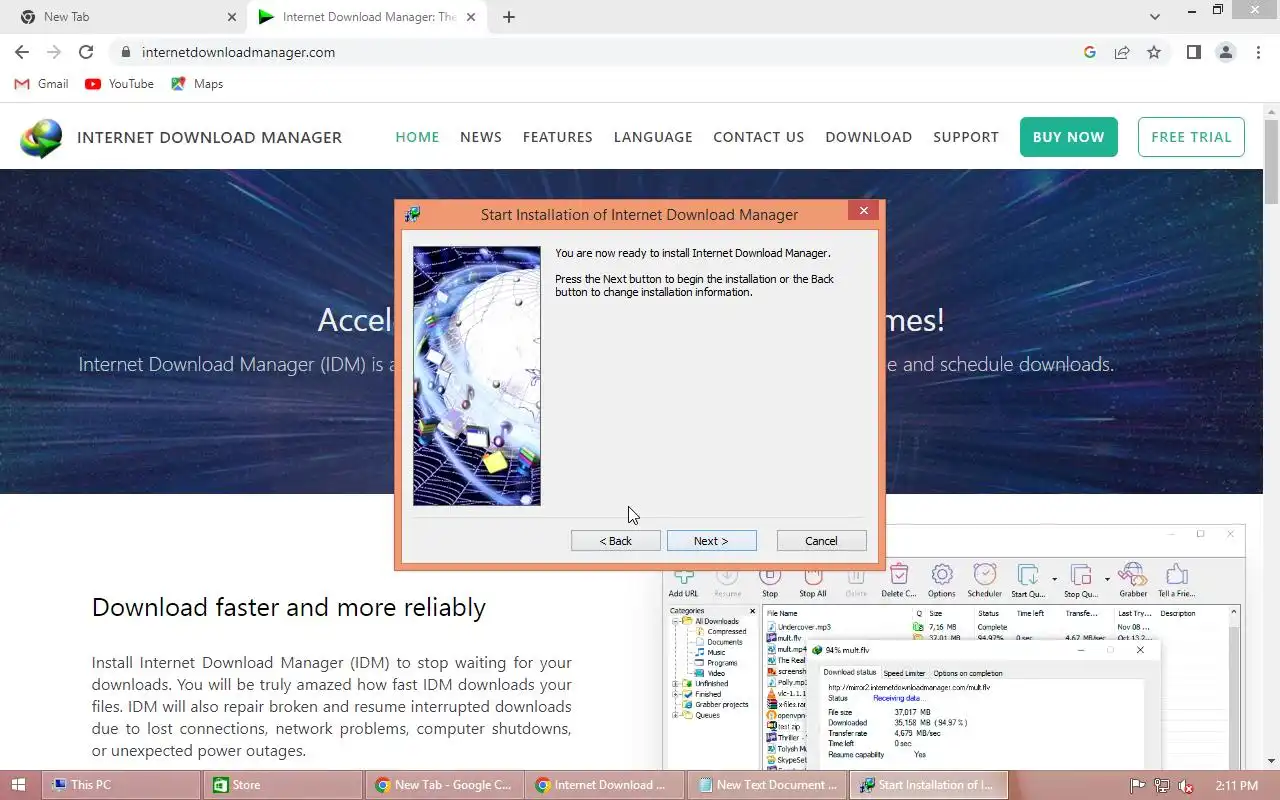The height and width of the screenshot is (800, 1280).
Task: Open YouTube bookmark
Action: [x=120, y=84]
